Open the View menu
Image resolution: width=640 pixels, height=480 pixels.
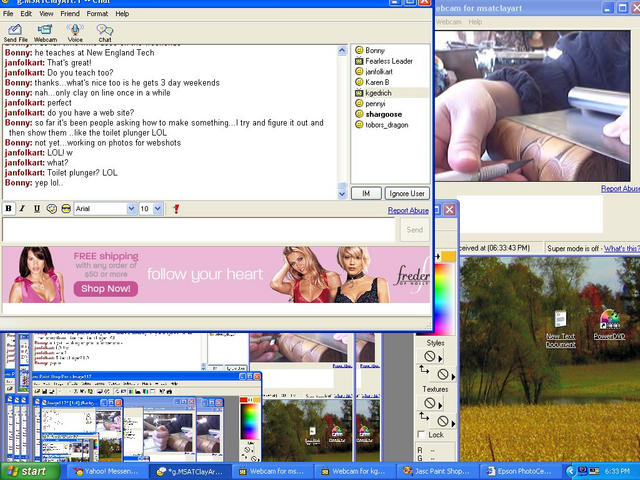tap(46, 13)
